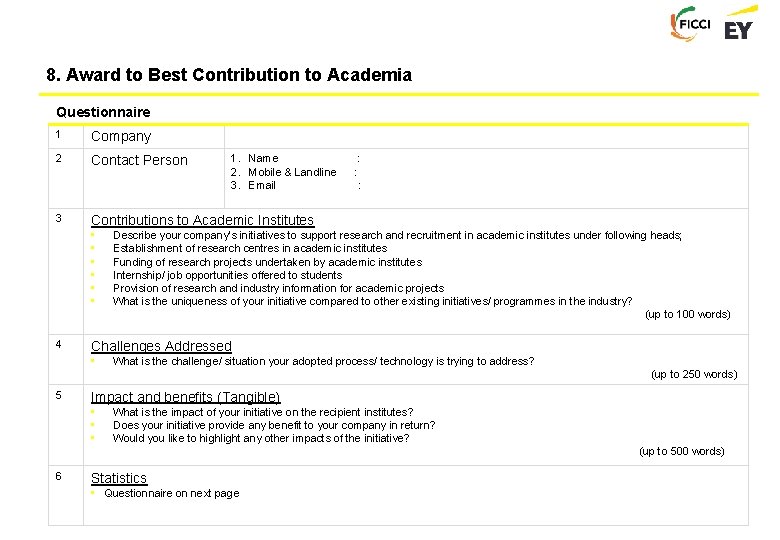The width and height of the screenshot is (780, 540).
Task: Click row number 5 cell
Action: point(66,425)
